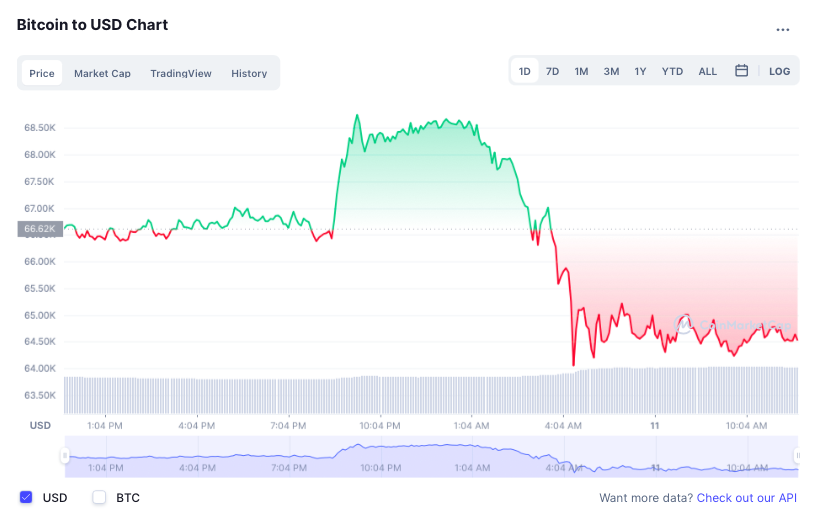Select the Price tab
The height and width of the screenshot is (528, 821).
(42, 73)
